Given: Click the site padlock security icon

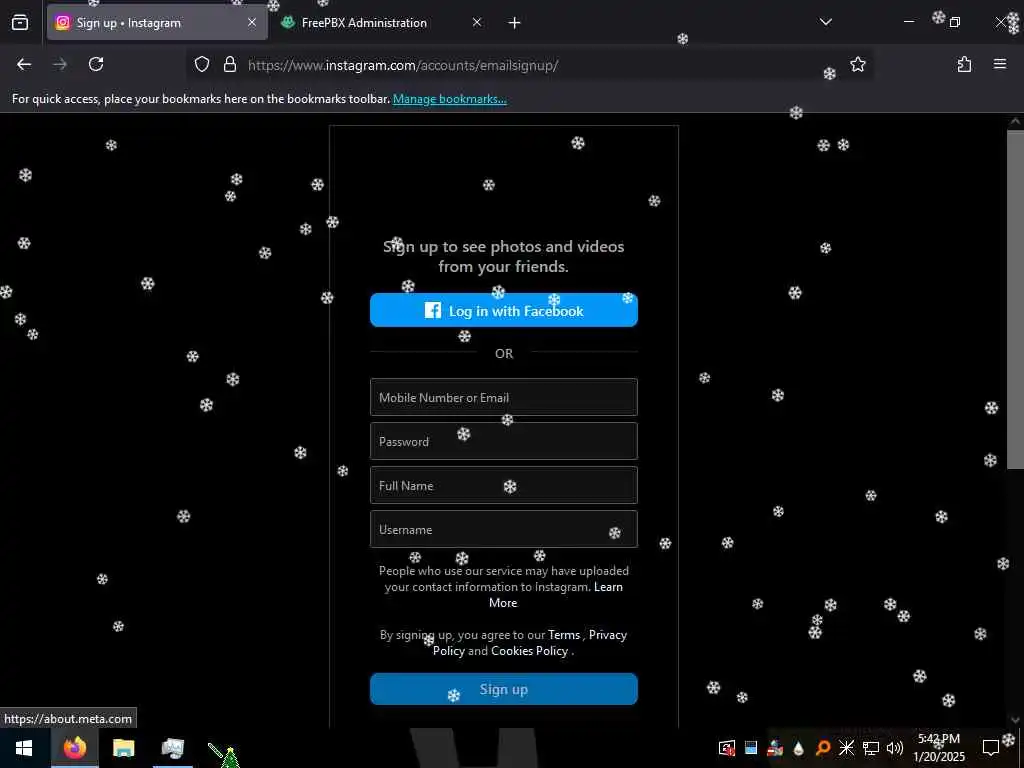Looking at the screenshot, I should (x=229, y=64).
